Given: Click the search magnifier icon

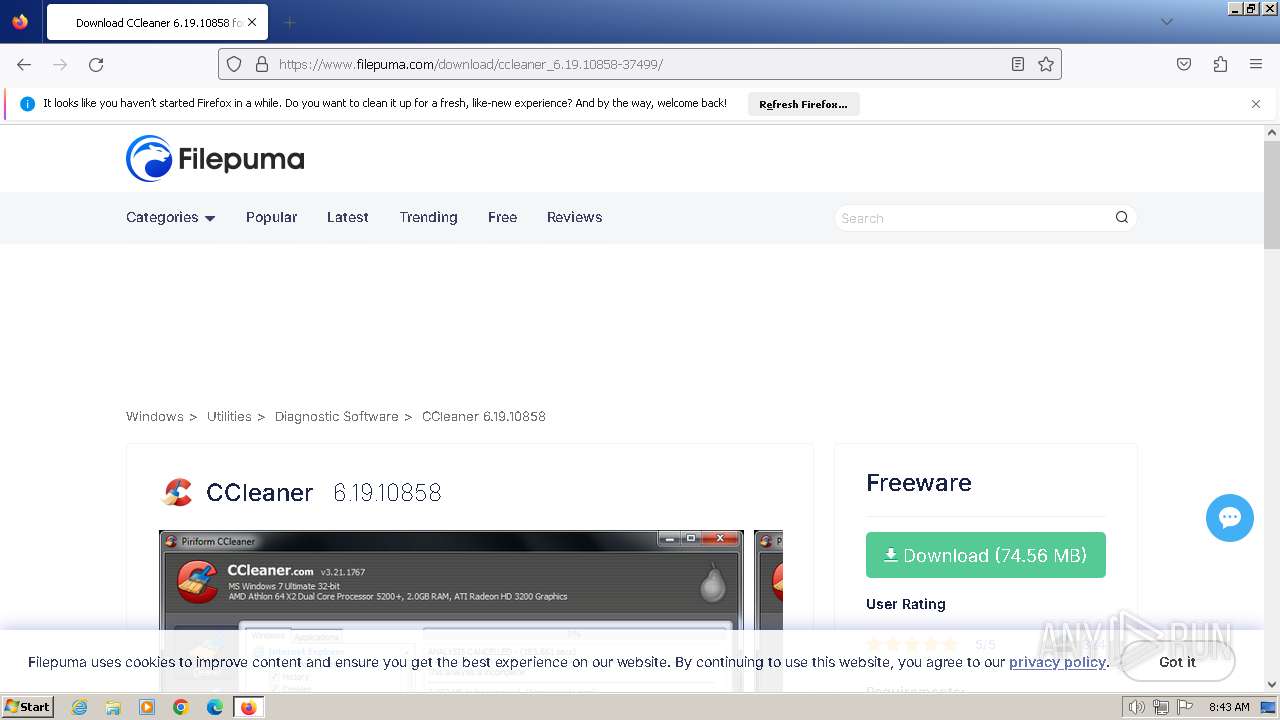Looking at the screenshot, I should coord(1122,217).
